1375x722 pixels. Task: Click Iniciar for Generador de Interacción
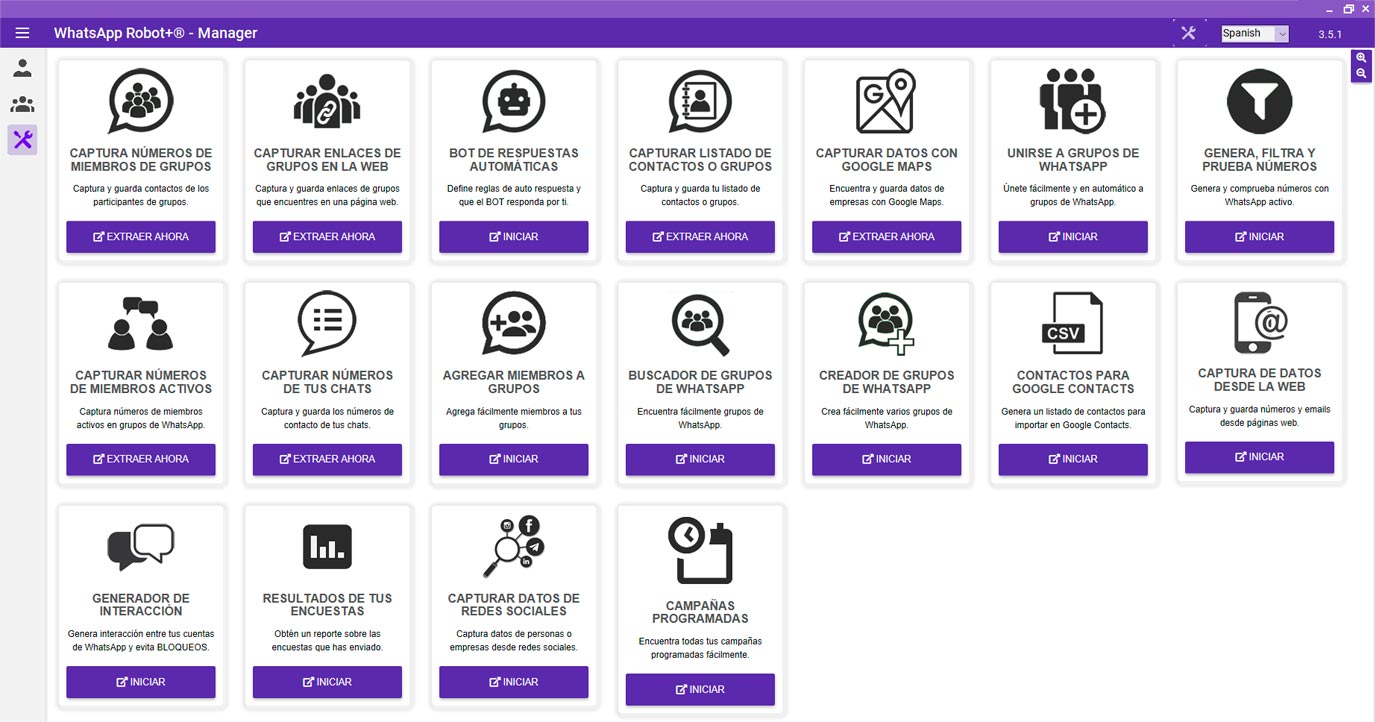coord(141,682)
